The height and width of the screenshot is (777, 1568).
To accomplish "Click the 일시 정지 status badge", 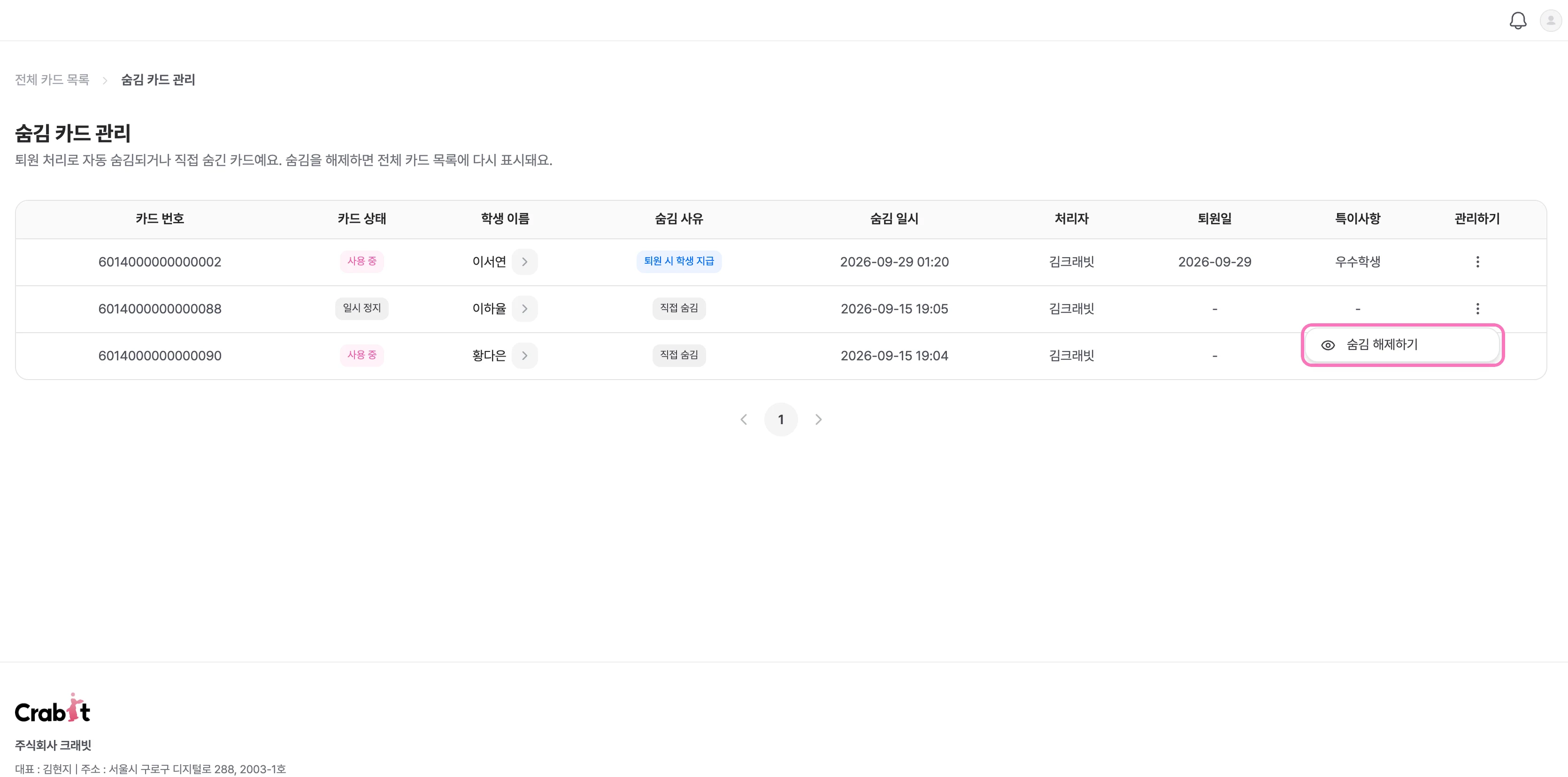I will coord(361,308).
